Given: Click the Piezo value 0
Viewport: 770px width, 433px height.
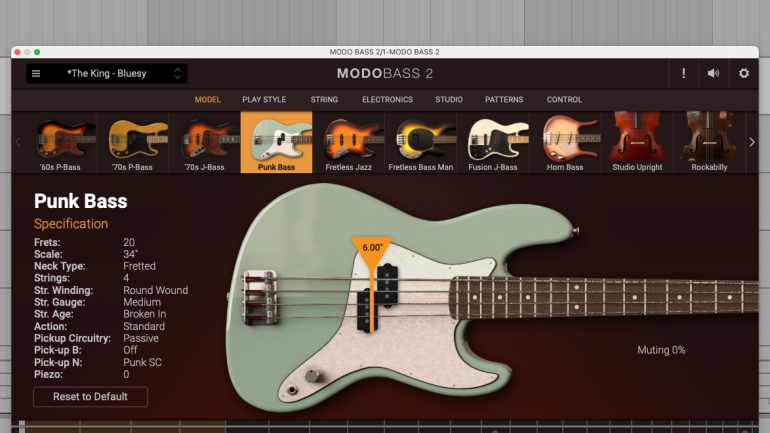Looking at the screenshot, I should [x=126, y=374].
